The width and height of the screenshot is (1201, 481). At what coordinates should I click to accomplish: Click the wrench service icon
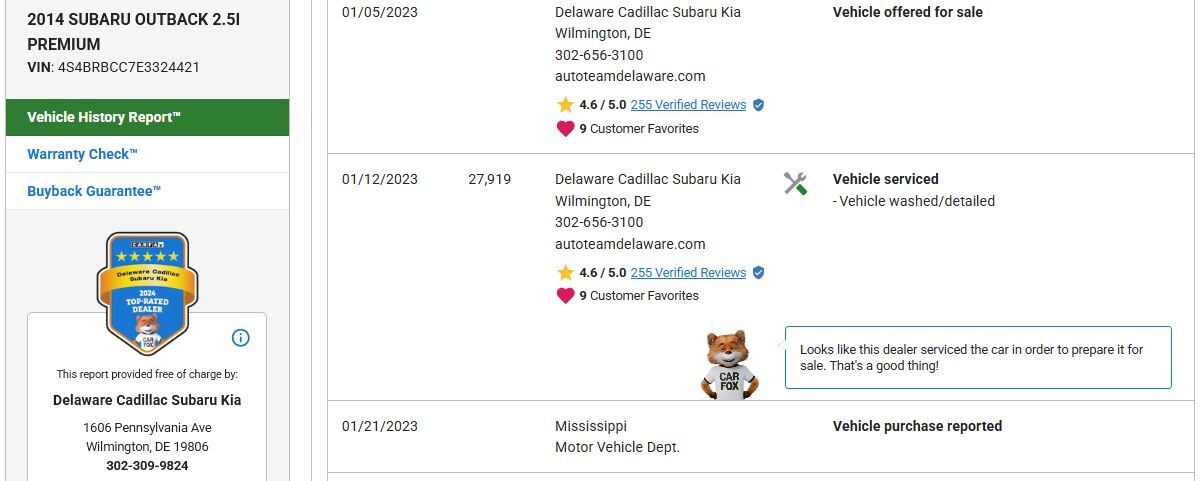(x=795, y=183)
